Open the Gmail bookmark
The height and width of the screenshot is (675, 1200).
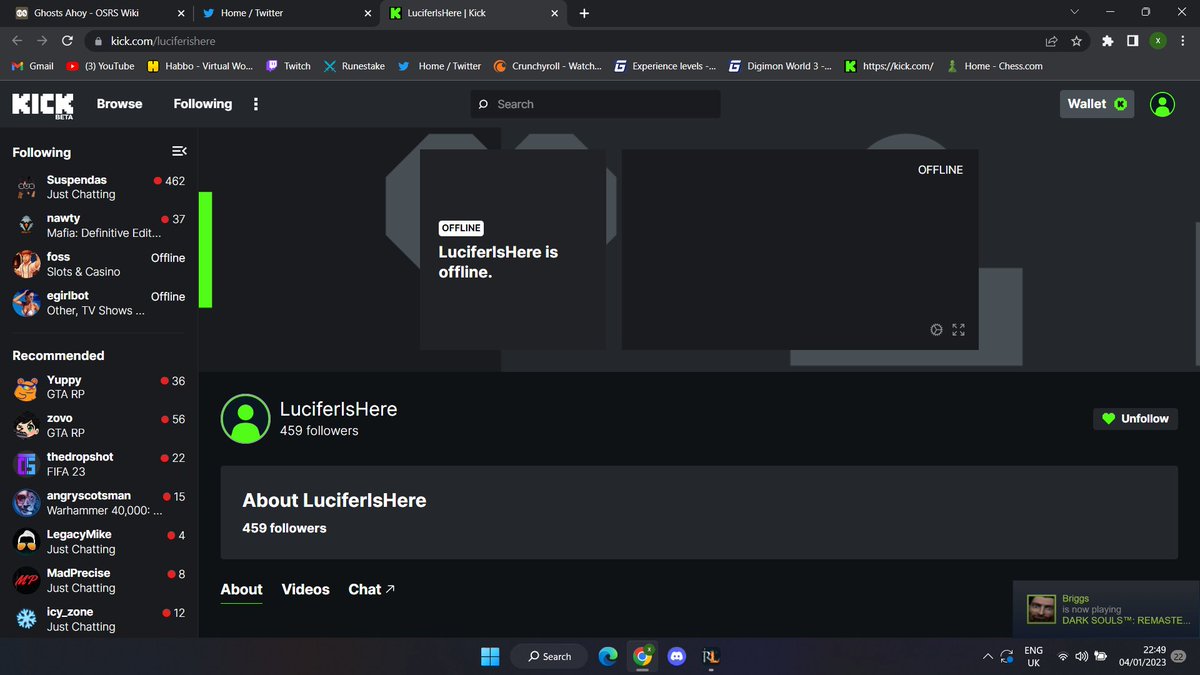click(32, 66)
